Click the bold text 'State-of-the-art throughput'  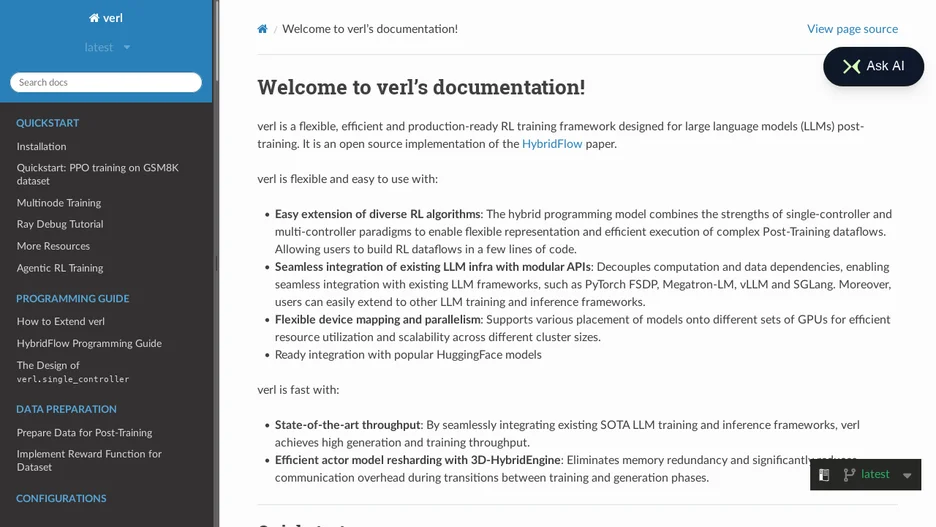tap(347, 425)
